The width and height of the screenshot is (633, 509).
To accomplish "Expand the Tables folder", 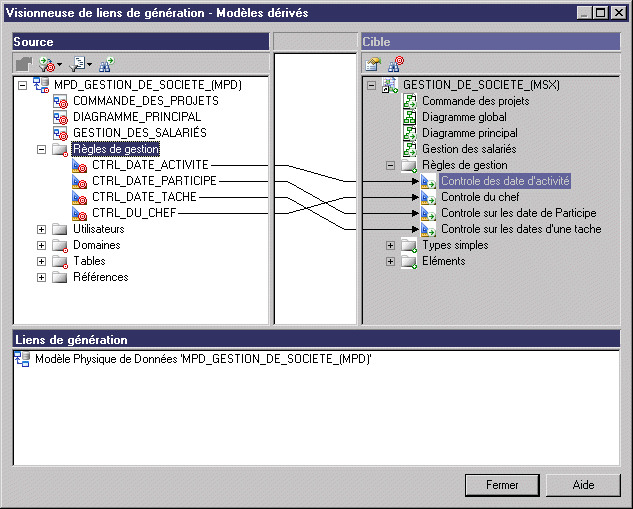I will pos(41,261).
